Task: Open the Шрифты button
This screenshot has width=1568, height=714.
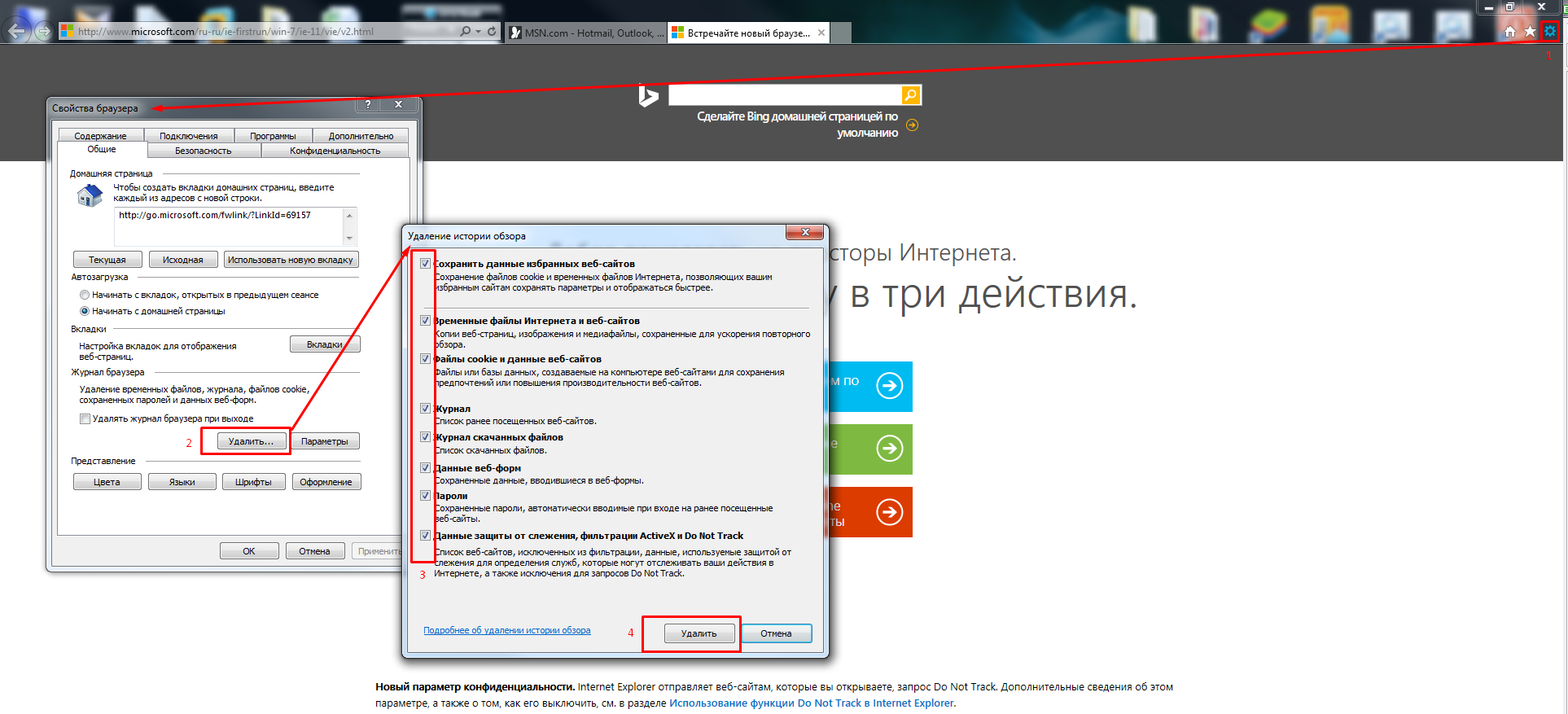Action: click(254, 482)
